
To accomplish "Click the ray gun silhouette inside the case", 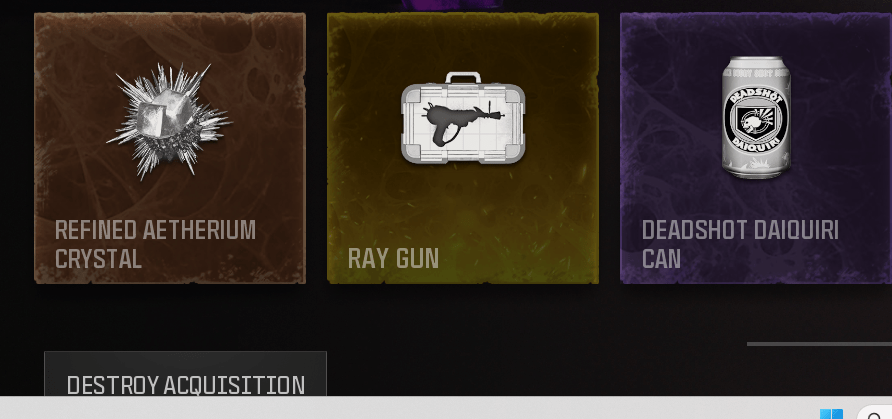I will pyautogui.click(x=462, y=121).
